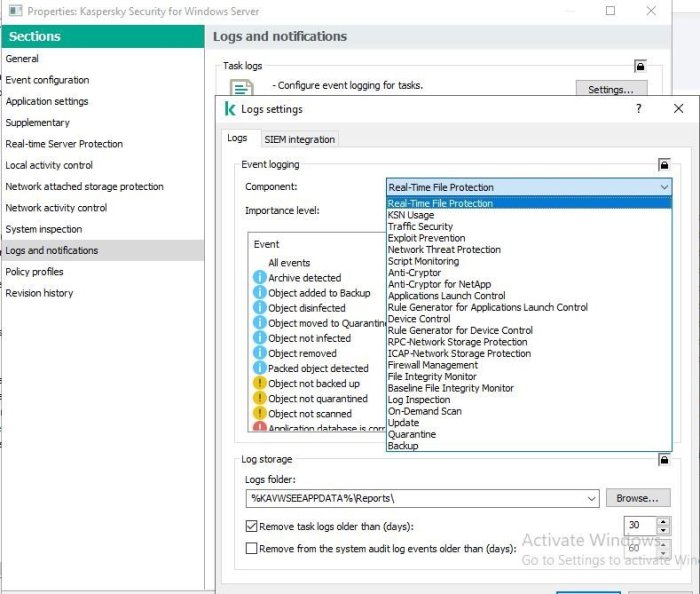The image size is (700, 594).
Task: Click the Task logs document icon
Action: pos(242,87)
